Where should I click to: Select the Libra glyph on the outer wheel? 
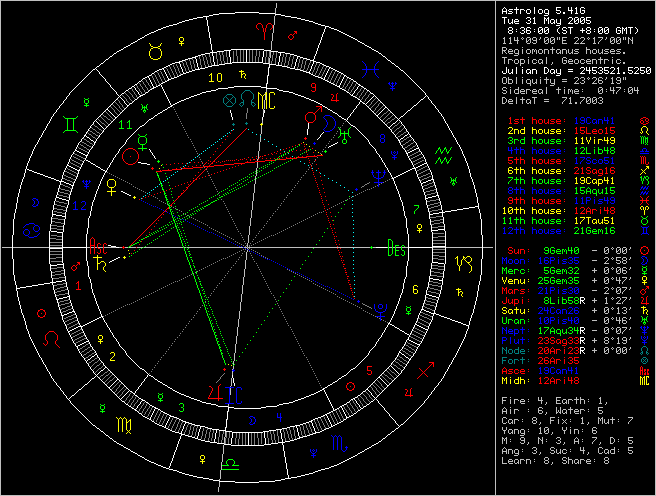[x=231, y=463]
